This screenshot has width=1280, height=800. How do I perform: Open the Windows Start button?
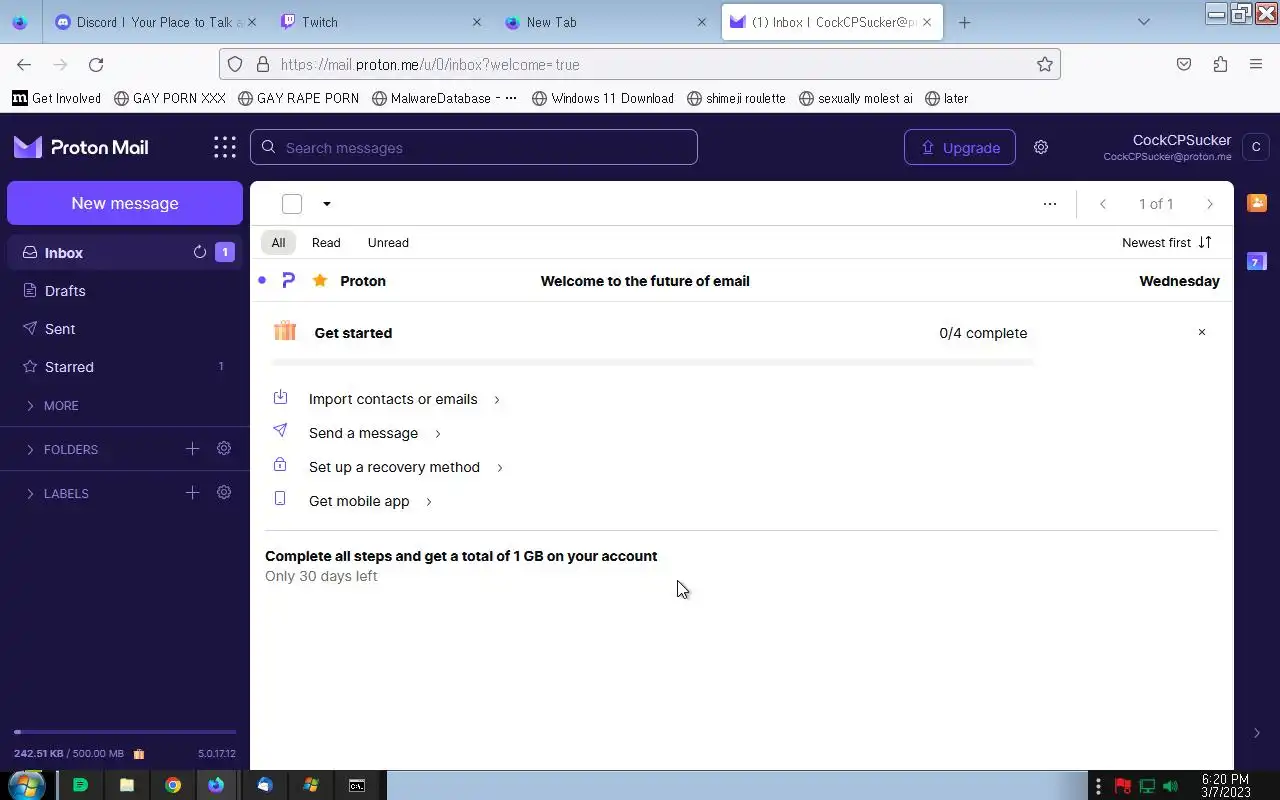click(x=26, y=785)
